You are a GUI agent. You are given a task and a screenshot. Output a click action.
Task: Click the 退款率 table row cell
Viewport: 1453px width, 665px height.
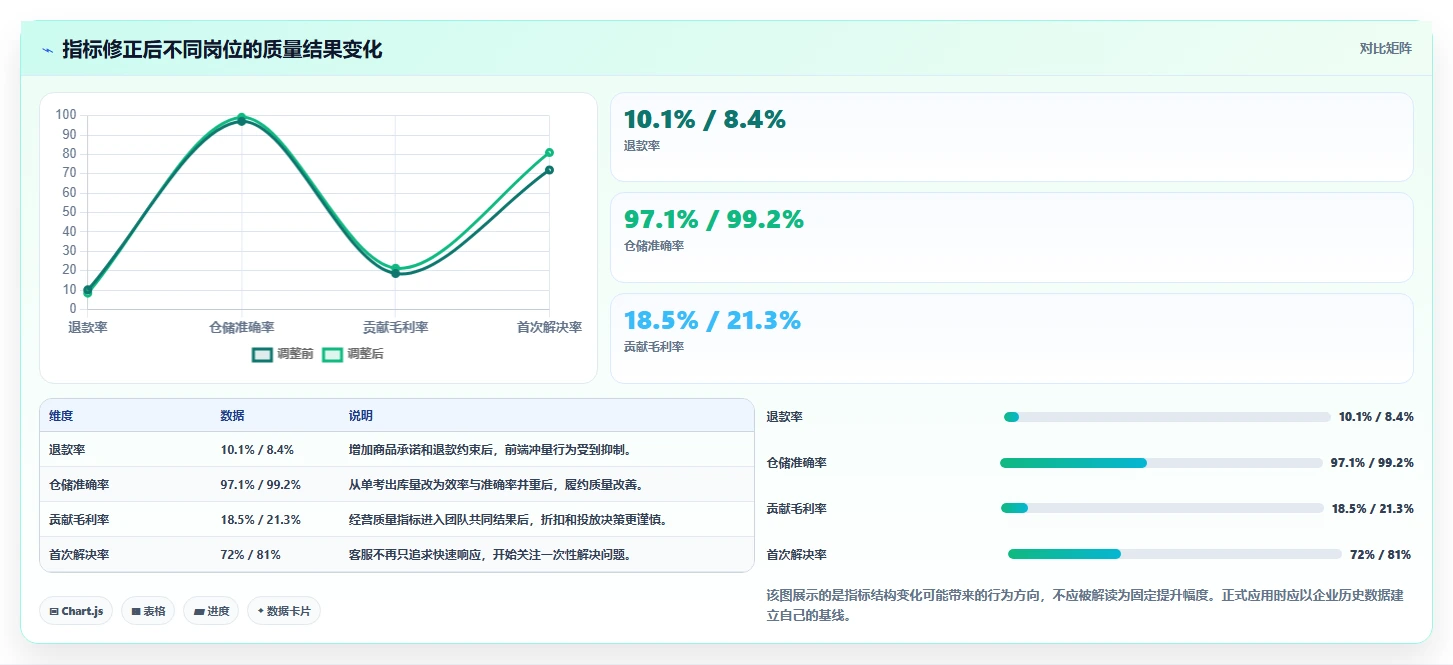pos(67,450)
